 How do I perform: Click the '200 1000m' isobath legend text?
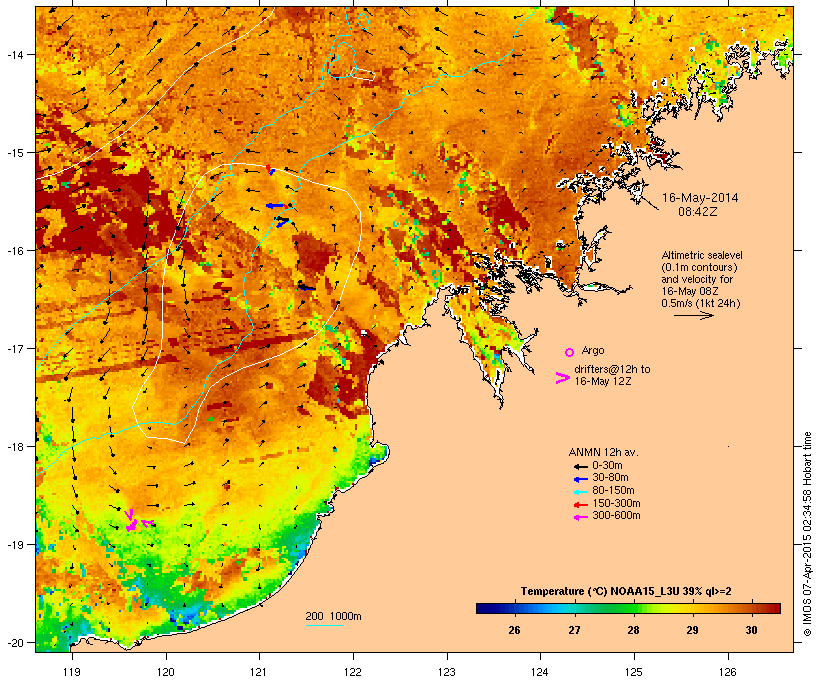click(334, 616)
